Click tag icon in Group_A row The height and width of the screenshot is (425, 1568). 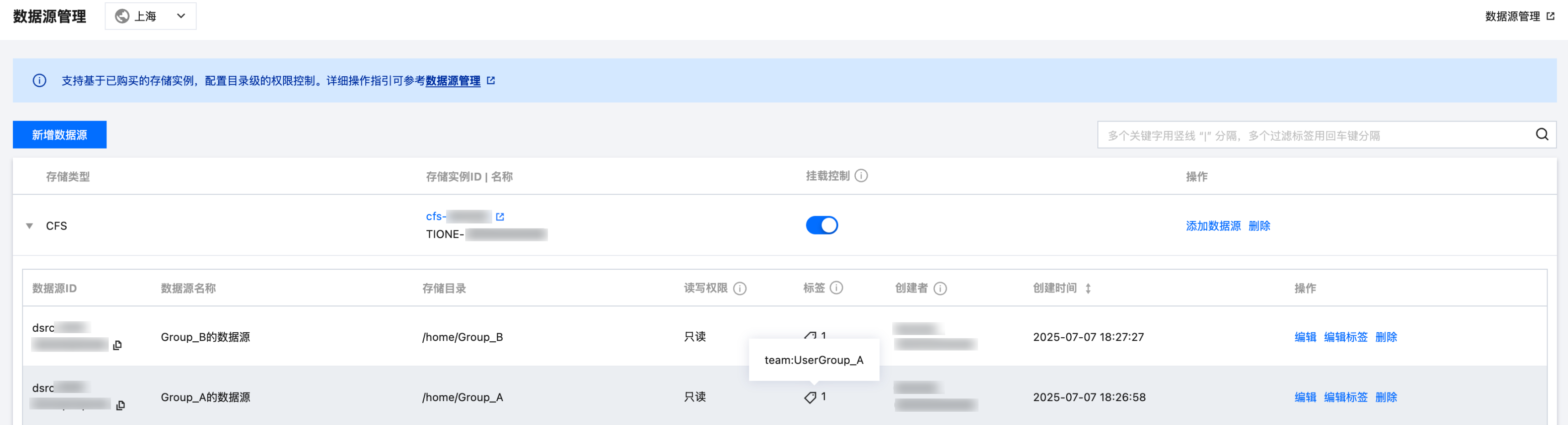810,398
